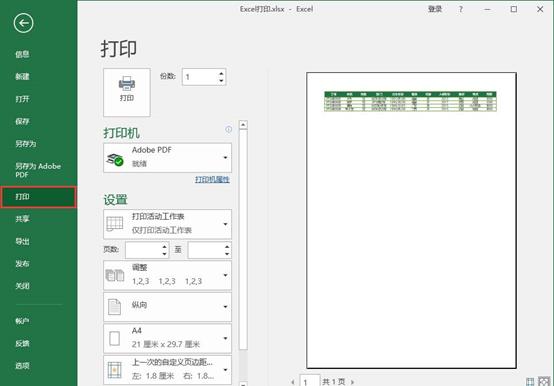Decrease the 份数 copies count
Viewport: 554px width, 386px height.
(221, 81)
